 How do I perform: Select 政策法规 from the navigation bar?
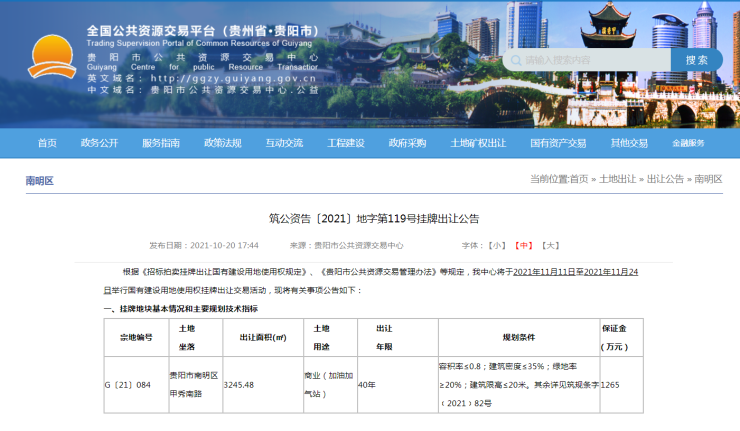pyautogui.click(x=222, y=143)
